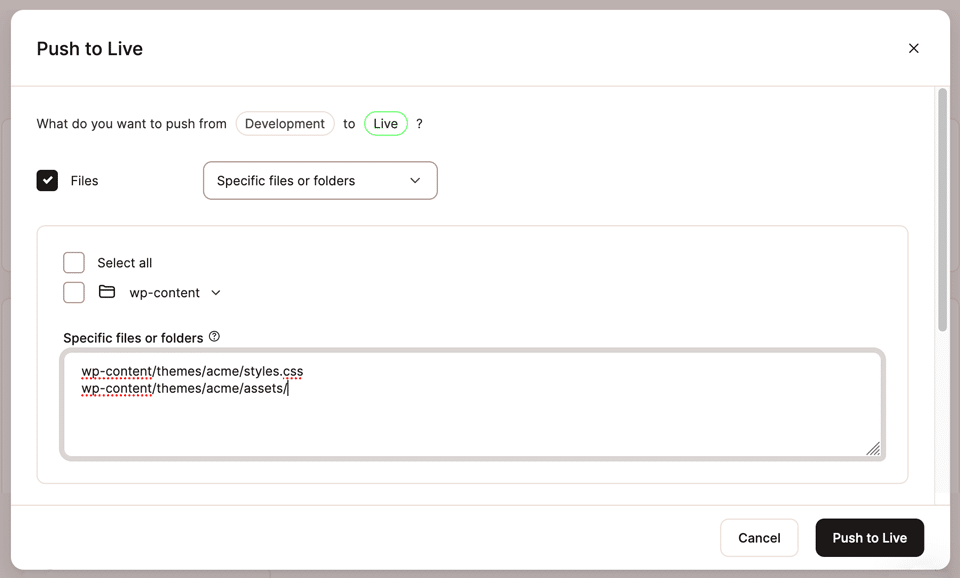Click the arrow in the Files type dropdown
The width and height of the screenshot is (960, 578).
coord(415,181)
